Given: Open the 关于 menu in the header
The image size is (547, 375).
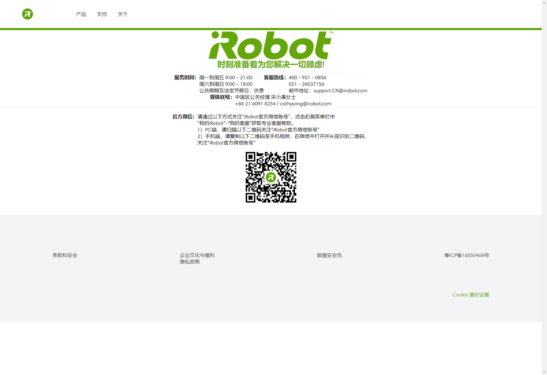Looking at the screenshot, I should [122, 14].
